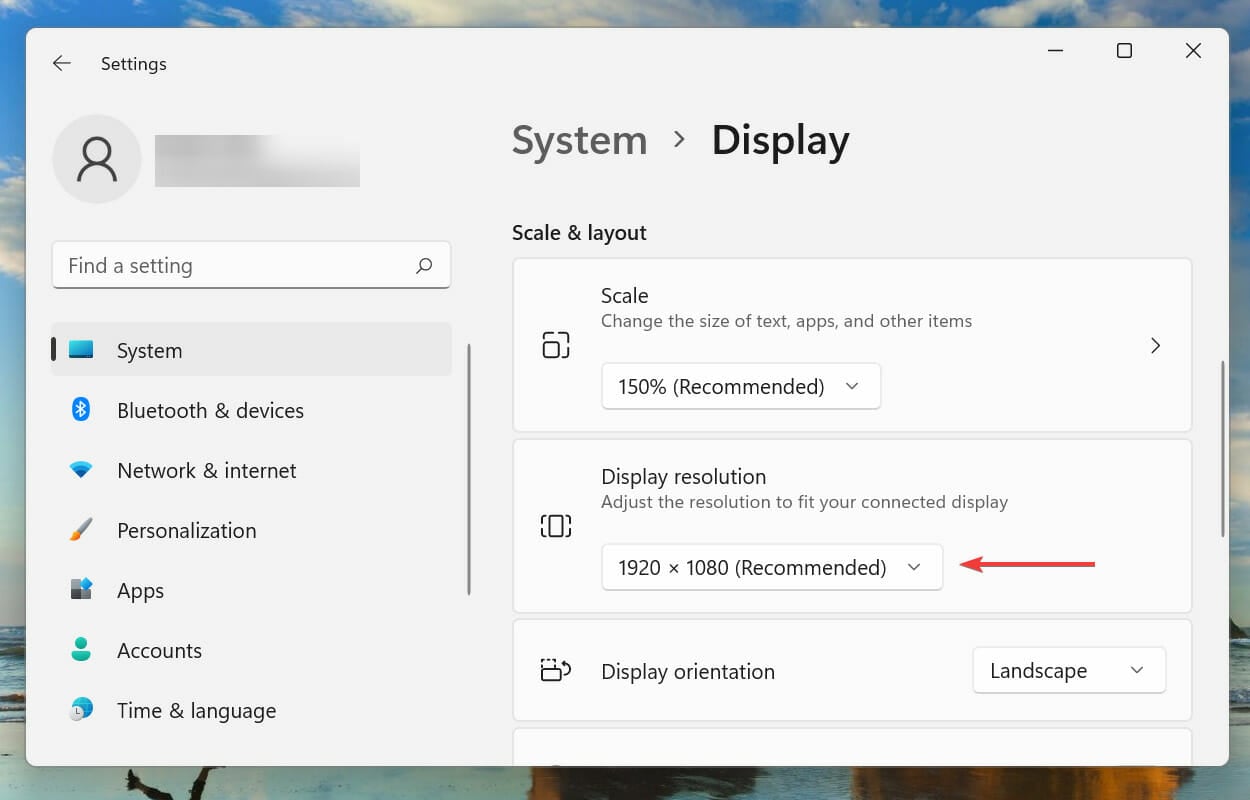Click the Apps icon in sidebar
Image resolution: width=1250 pixels, height=800 pixels.
coord(81,590)
